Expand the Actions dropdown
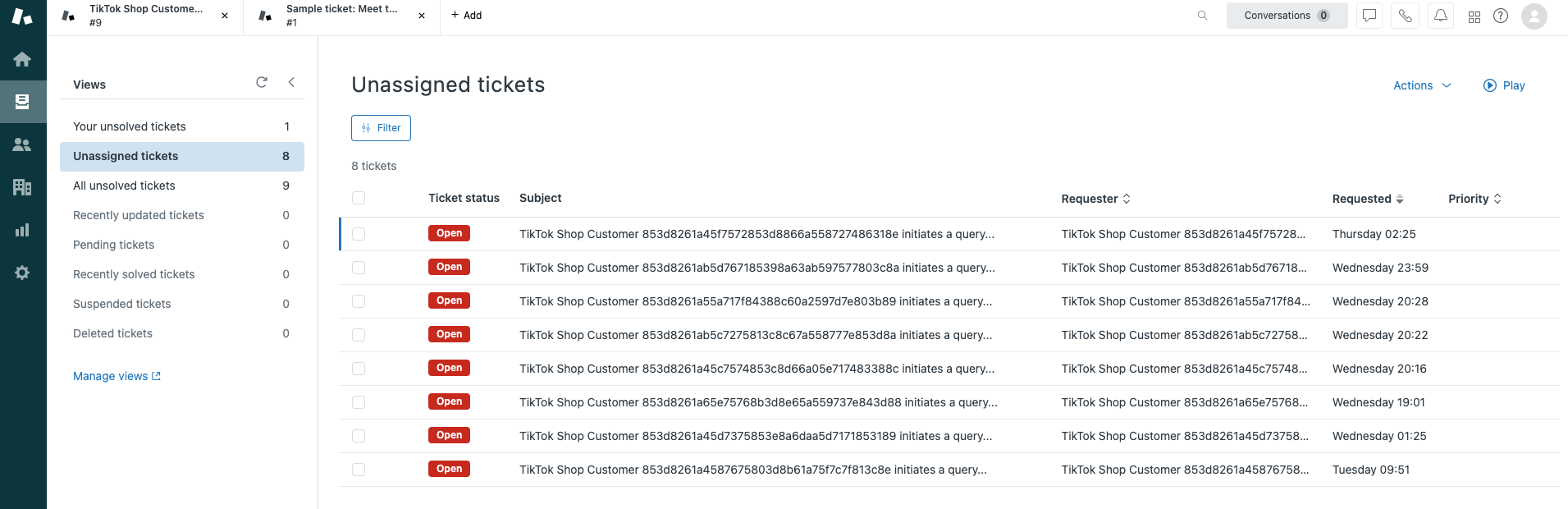The image size is (1568, 509). (1422, 85)
